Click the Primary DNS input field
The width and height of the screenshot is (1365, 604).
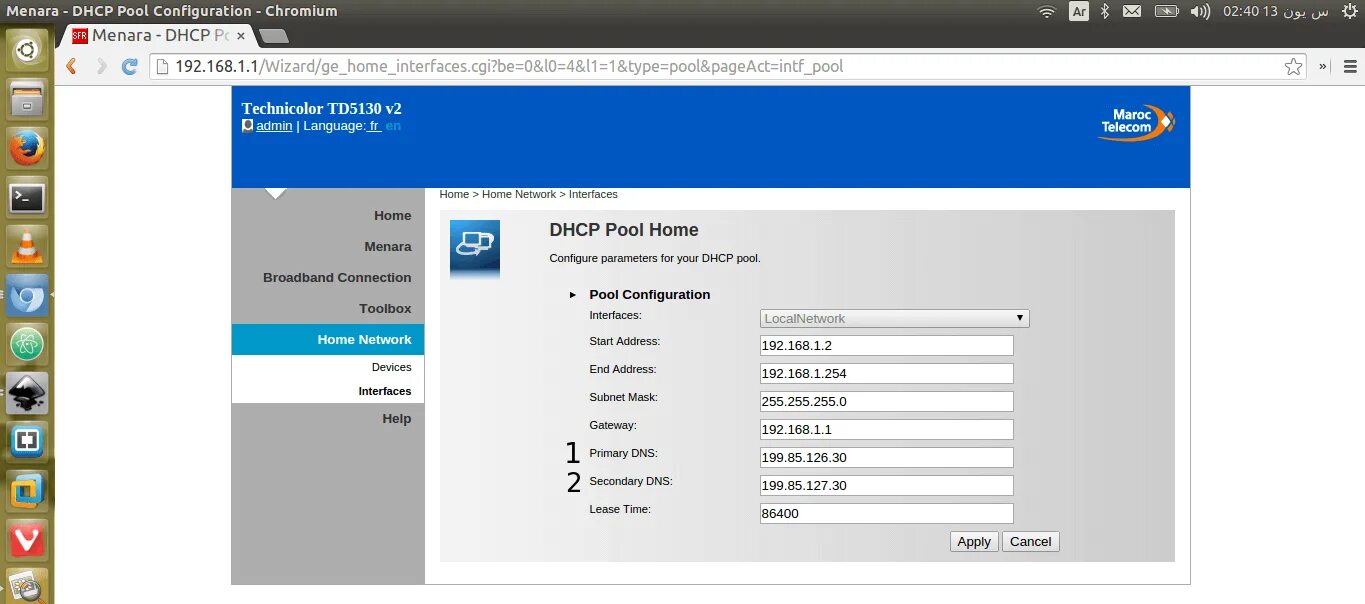click(x=887, y=458)
